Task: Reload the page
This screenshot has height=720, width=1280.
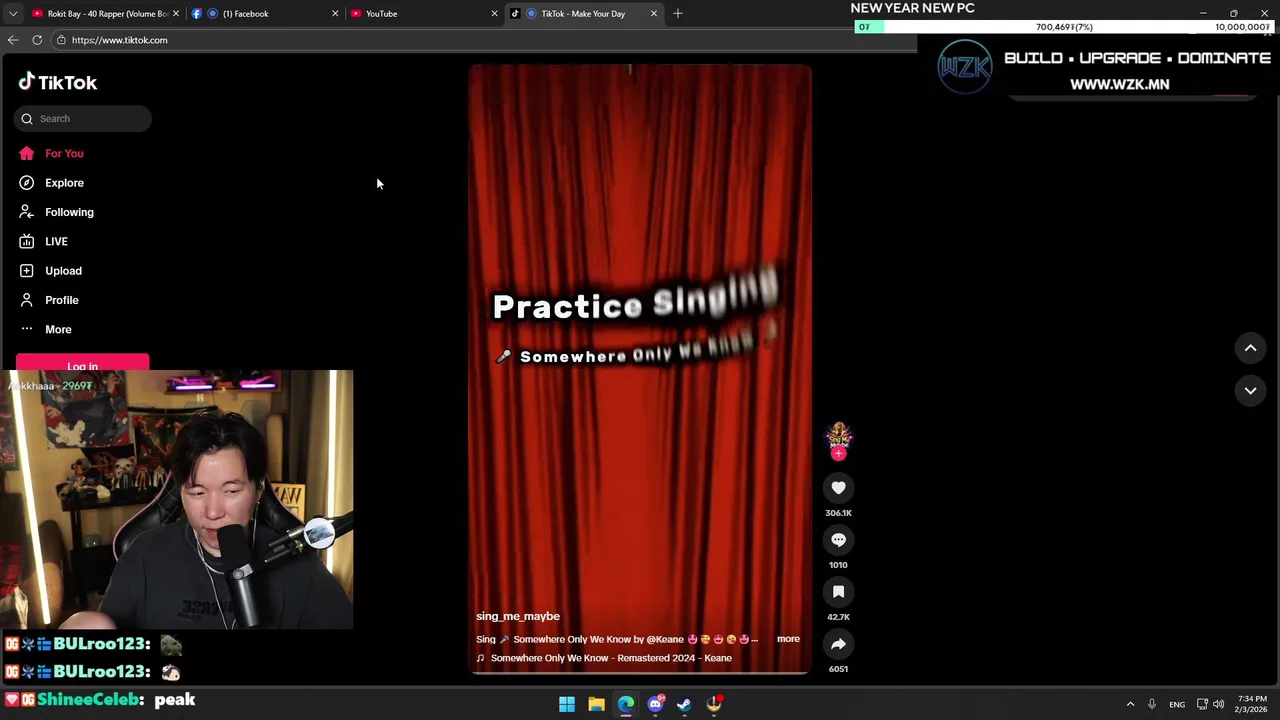Action: coord(37,40)
